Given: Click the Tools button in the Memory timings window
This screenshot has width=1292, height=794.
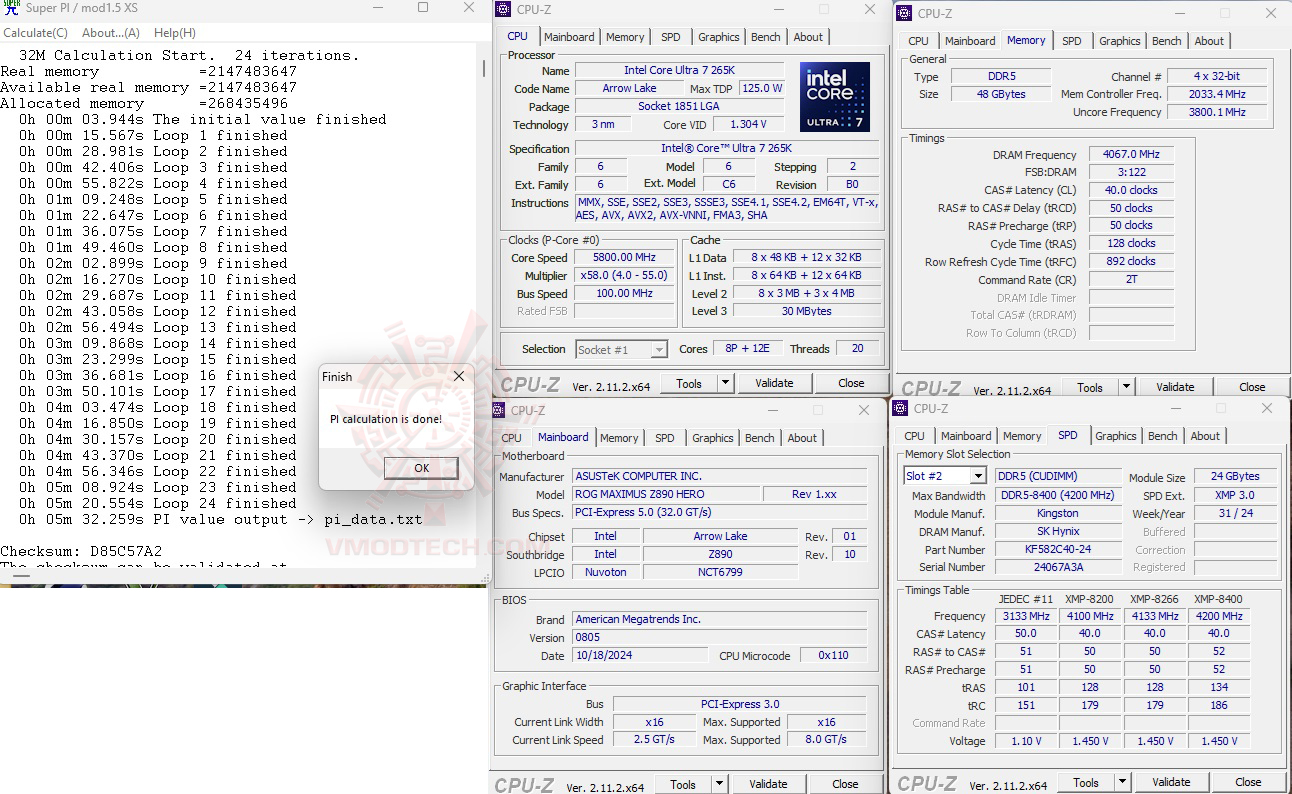Looking at the screenshot, I should (1089, 387).
